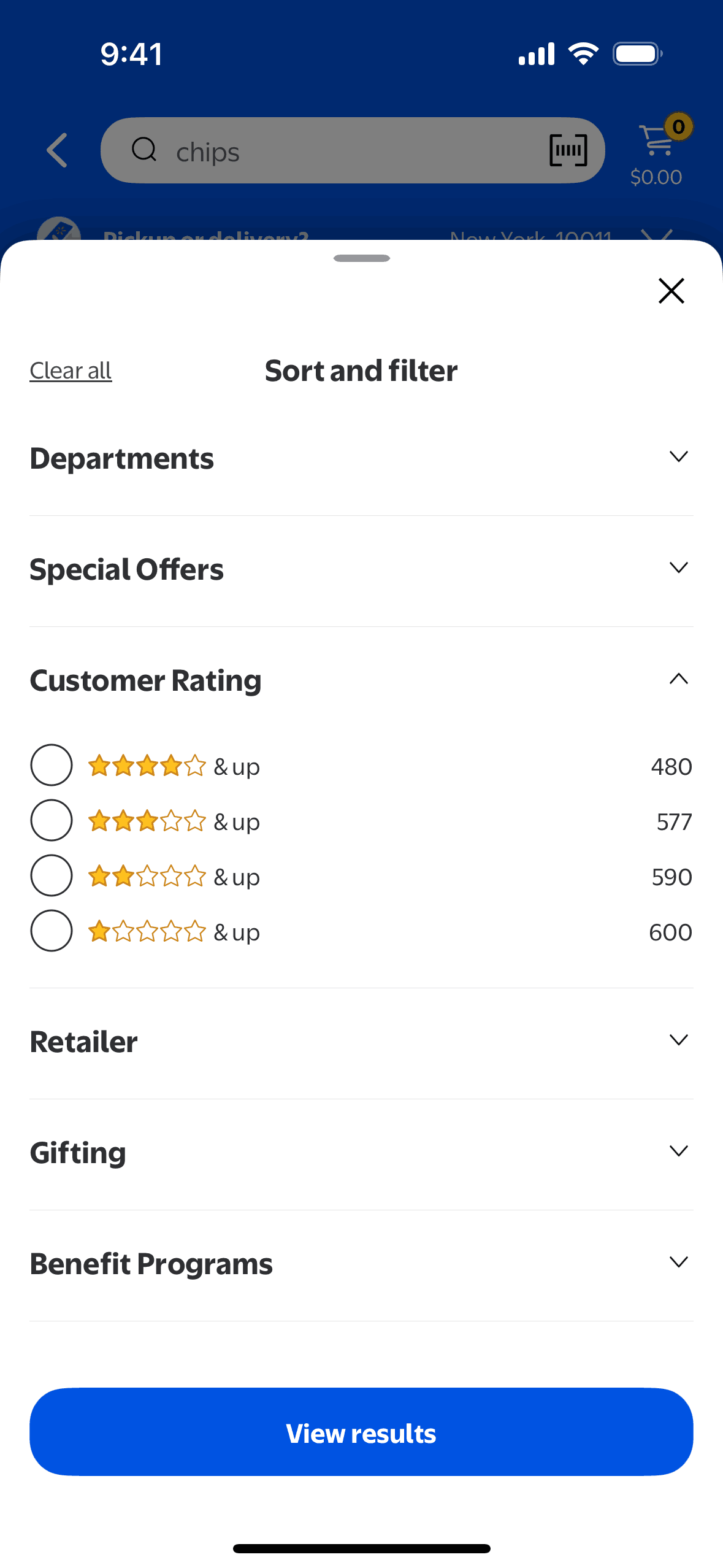Close the Sort and filter sheet

(671, 291)
